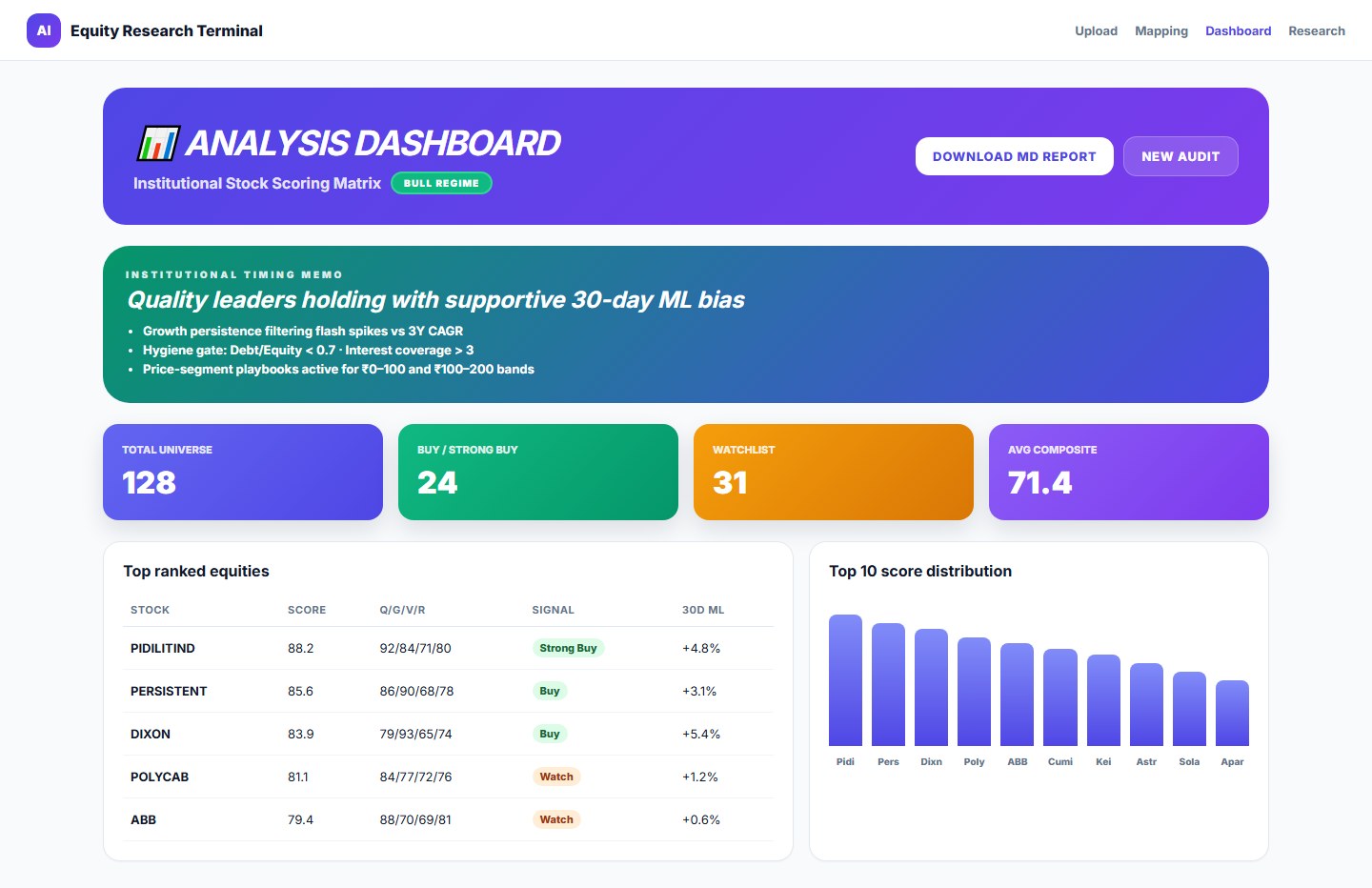Image resolution: width=1372 pixels, height=888 pixels.
Task: Click the PIDILITIND stock name
Action: point(163,648)
